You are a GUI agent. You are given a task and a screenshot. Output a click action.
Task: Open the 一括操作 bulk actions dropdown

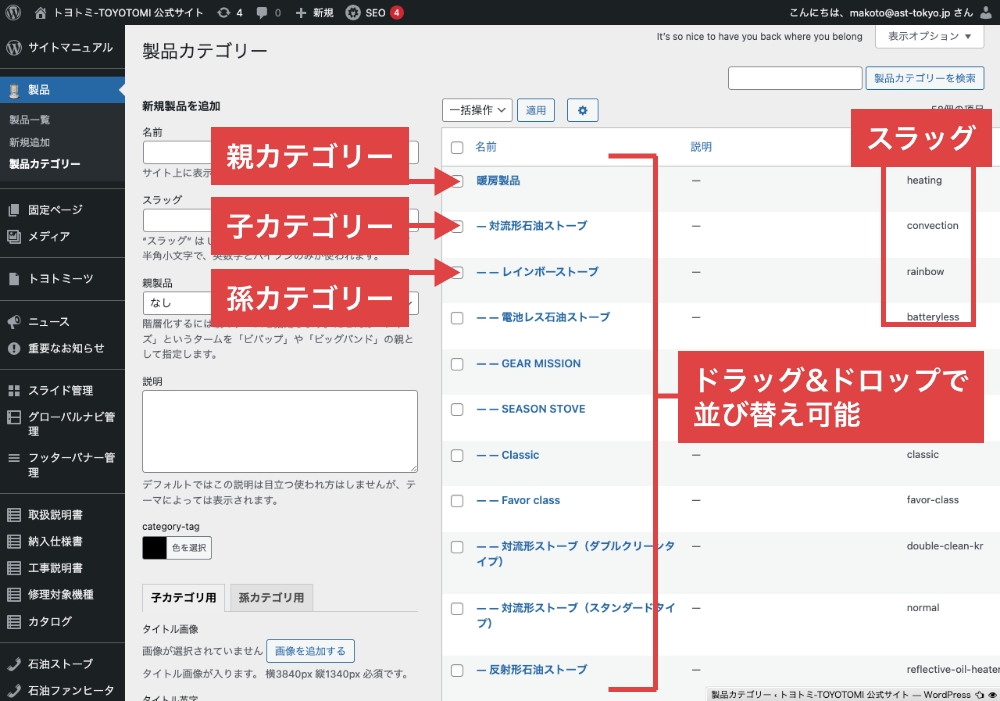point(477,110)
